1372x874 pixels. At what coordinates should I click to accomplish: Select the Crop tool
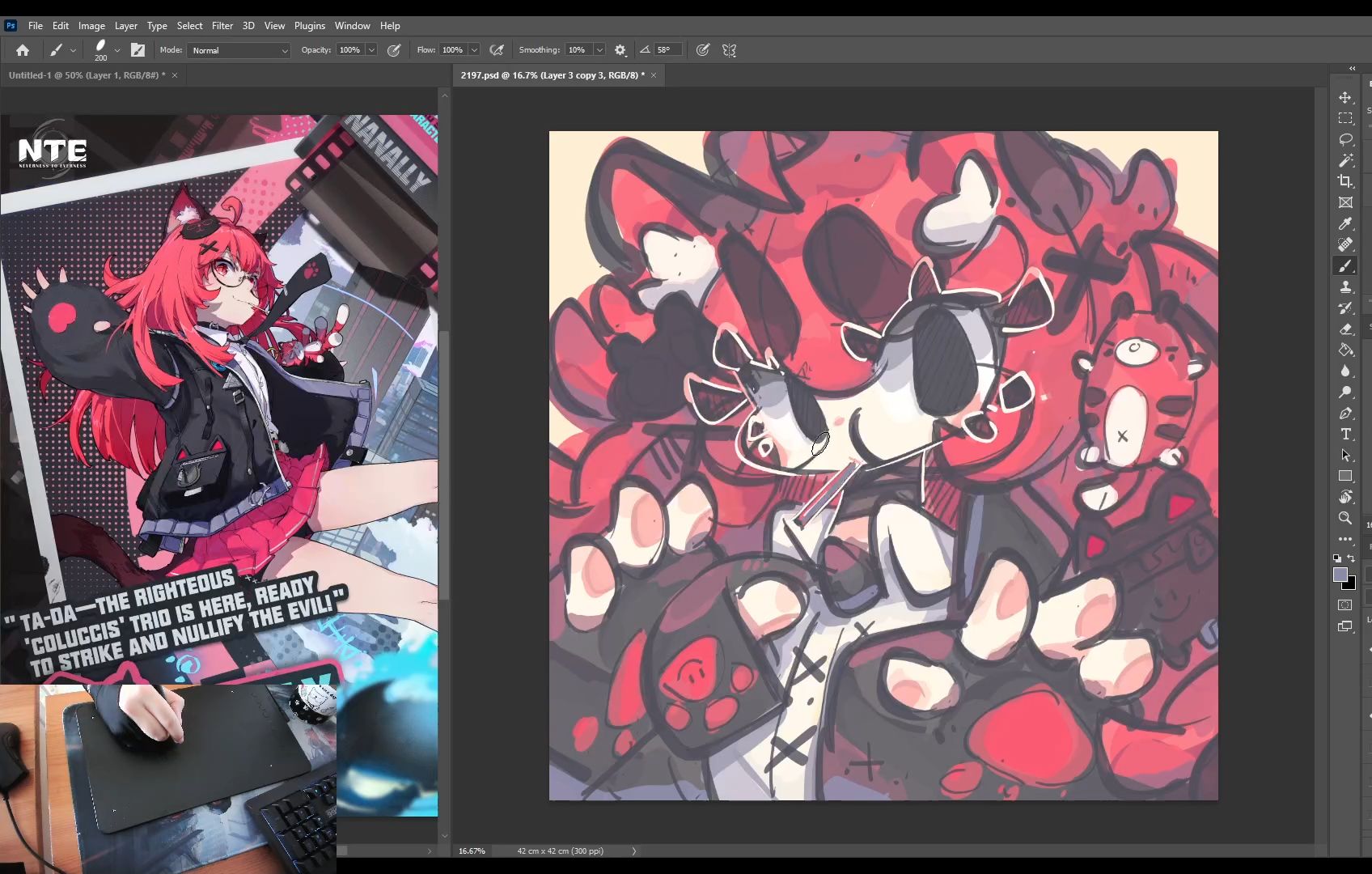(x=1345, y=181)
